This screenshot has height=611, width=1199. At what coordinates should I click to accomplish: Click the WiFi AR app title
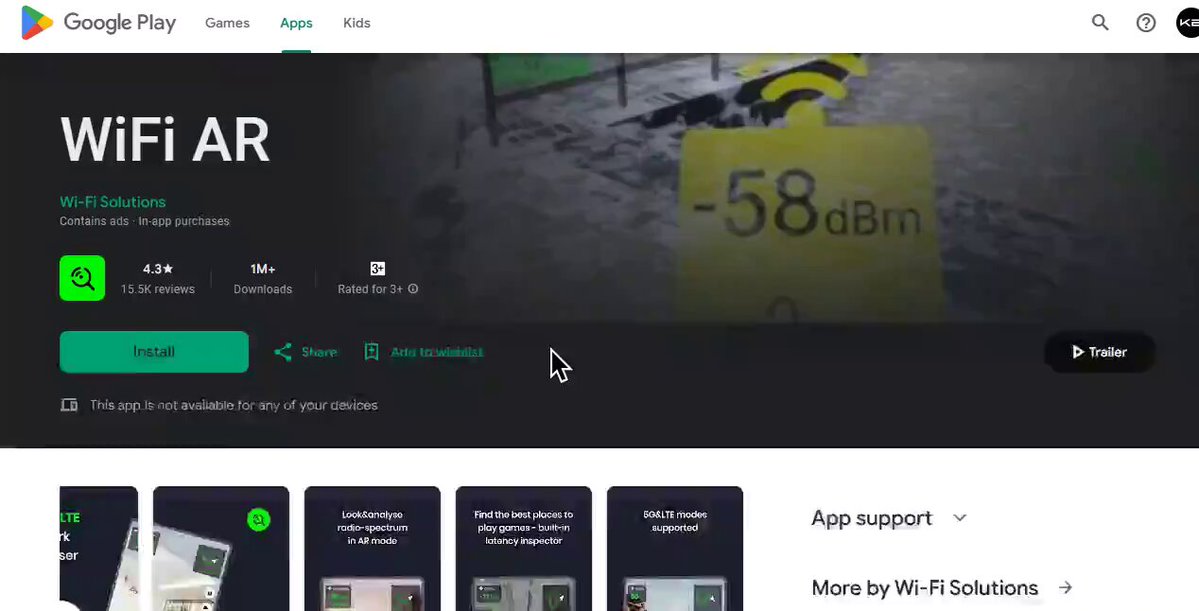[x=165, y=140]
